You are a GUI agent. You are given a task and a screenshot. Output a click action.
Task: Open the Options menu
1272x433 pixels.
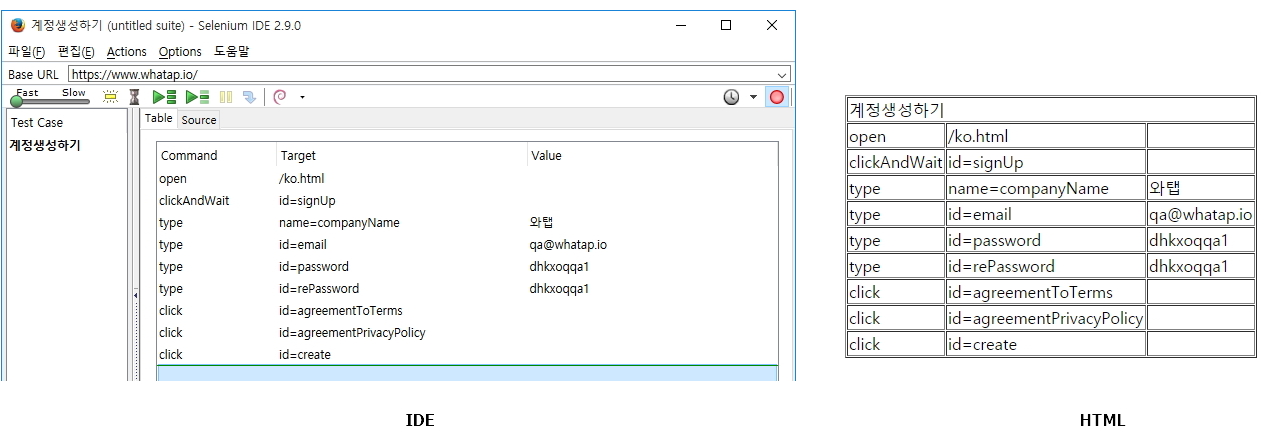tap(180, 51)
